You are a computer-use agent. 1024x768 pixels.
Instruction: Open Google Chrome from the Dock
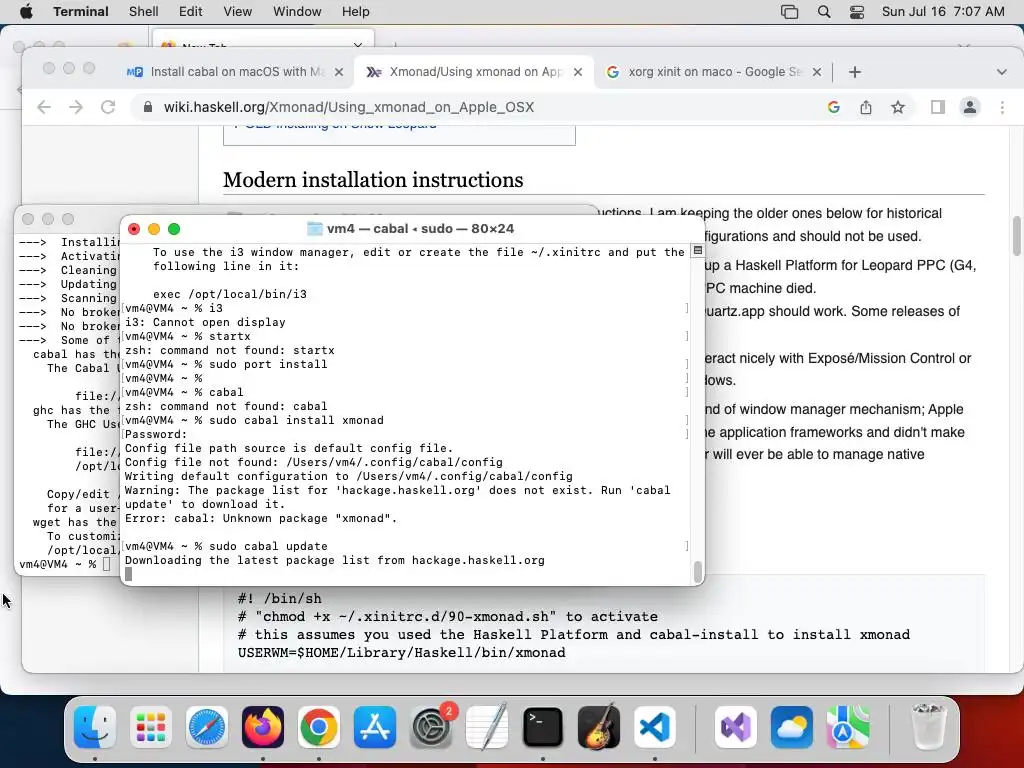click(319, 727)
